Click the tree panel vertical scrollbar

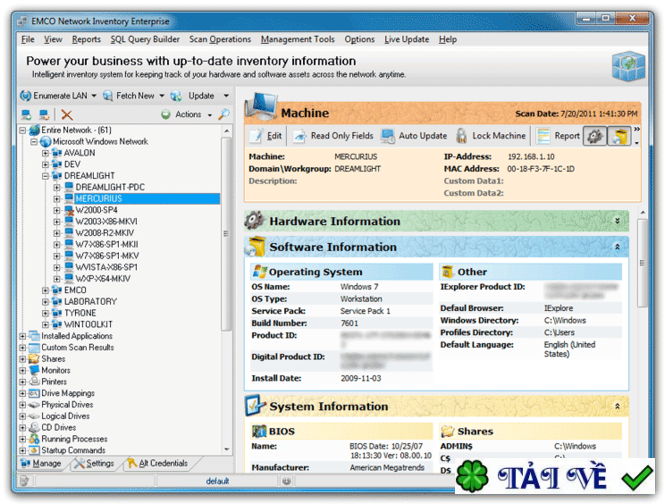(226, 234)
